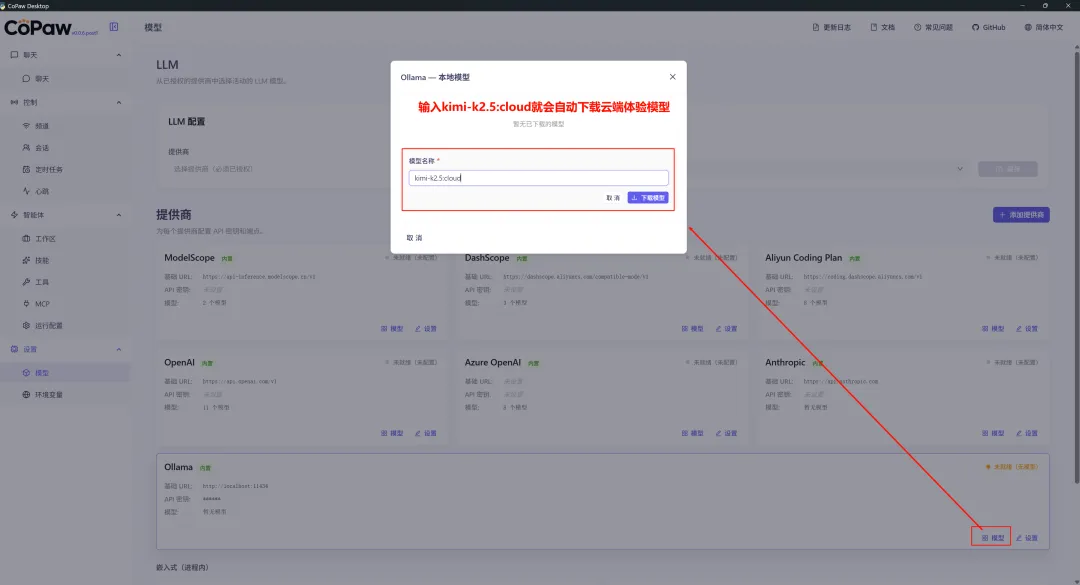Select the 模型 models sidebar item
The width and height of the screenshot is (1080, 585).
click(x=65, y=373)
